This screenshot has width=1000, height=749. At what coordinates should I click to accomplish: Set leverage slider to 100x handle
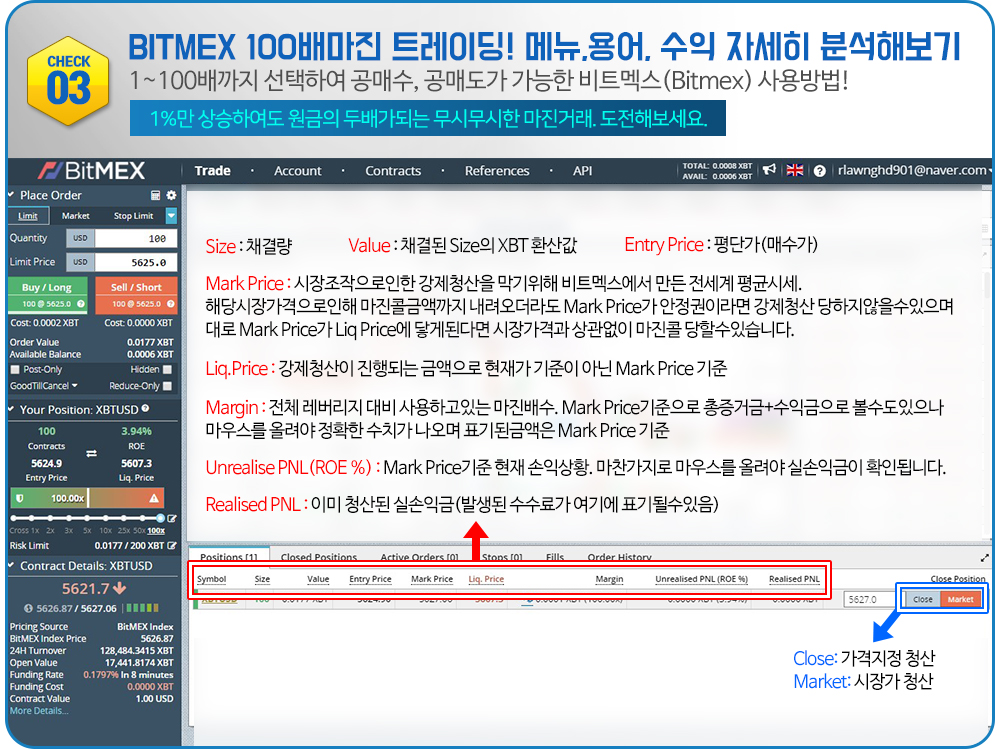point(160,518)
